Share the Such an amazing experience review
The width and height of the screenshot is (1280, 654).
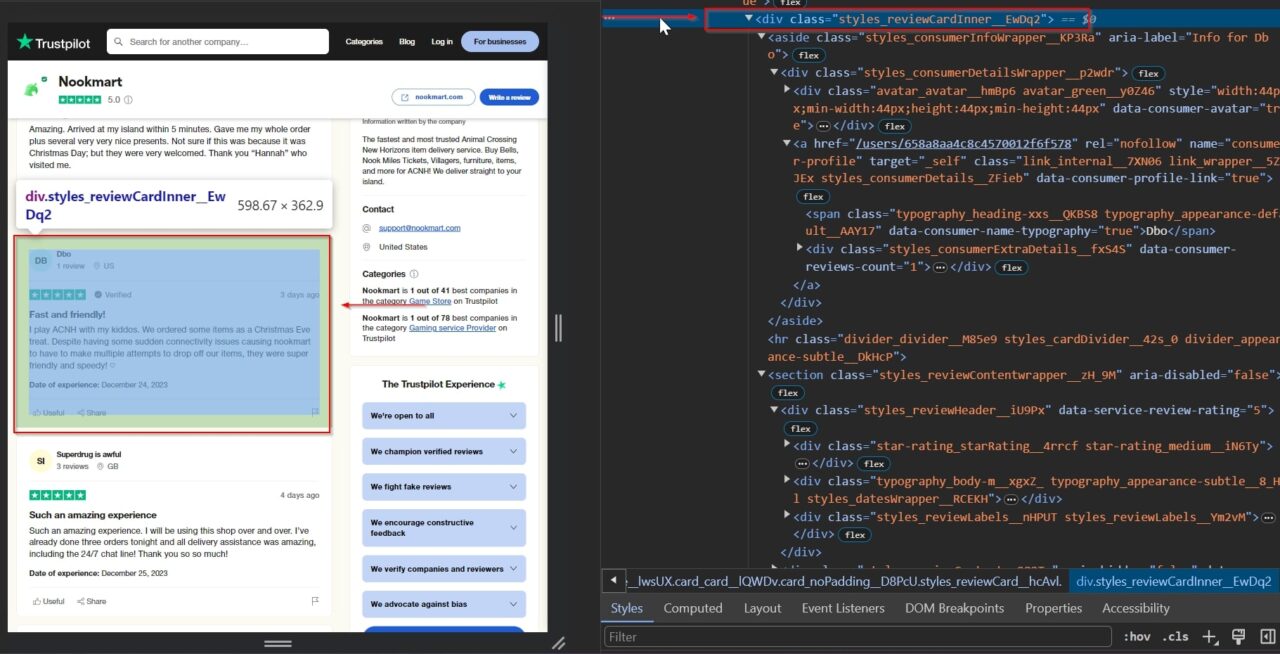90,601
